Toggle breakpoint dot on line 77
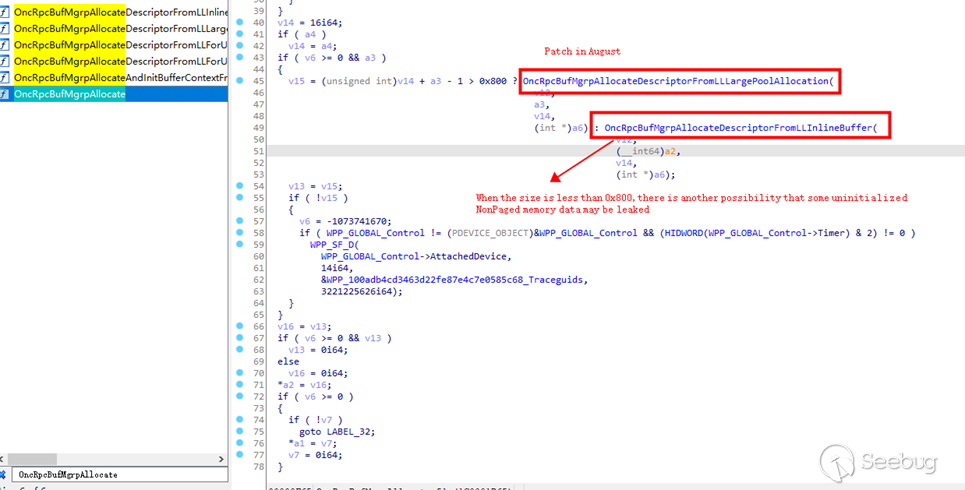The image size is (965, 490). 239,455
